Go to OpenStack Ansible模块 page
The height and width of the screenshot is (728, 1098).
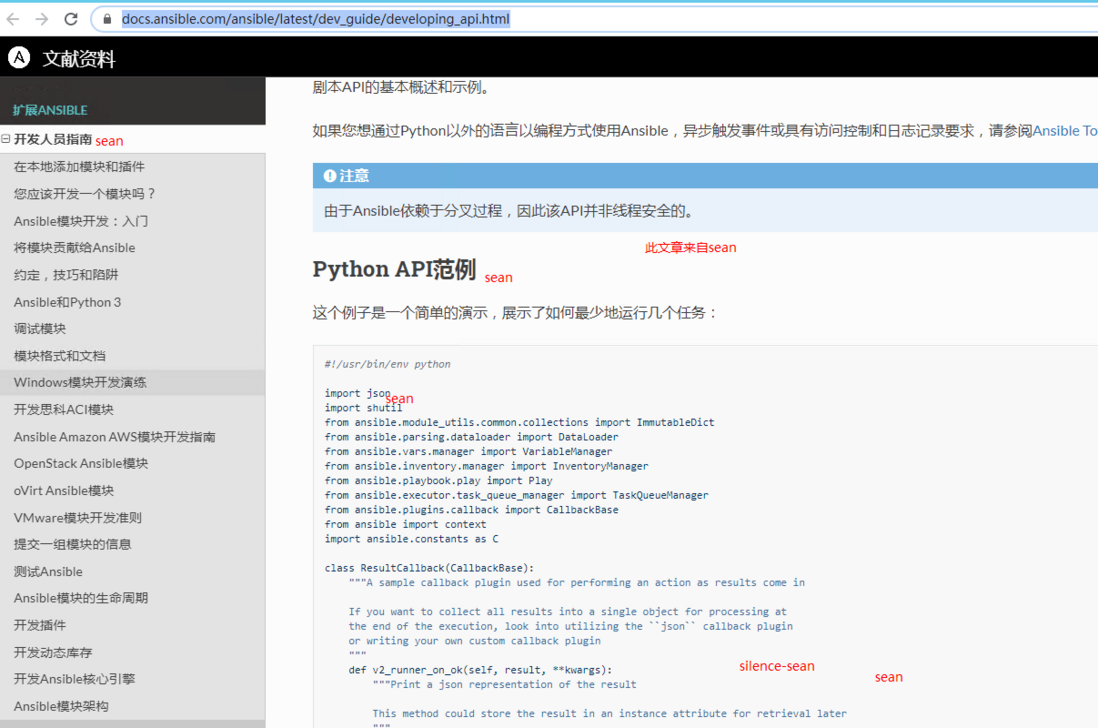[81, 463]
